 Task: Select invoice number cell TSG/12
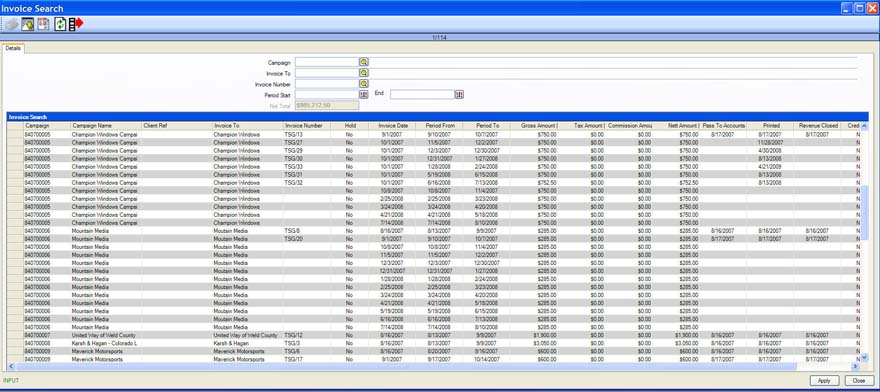tap(306, 335)
